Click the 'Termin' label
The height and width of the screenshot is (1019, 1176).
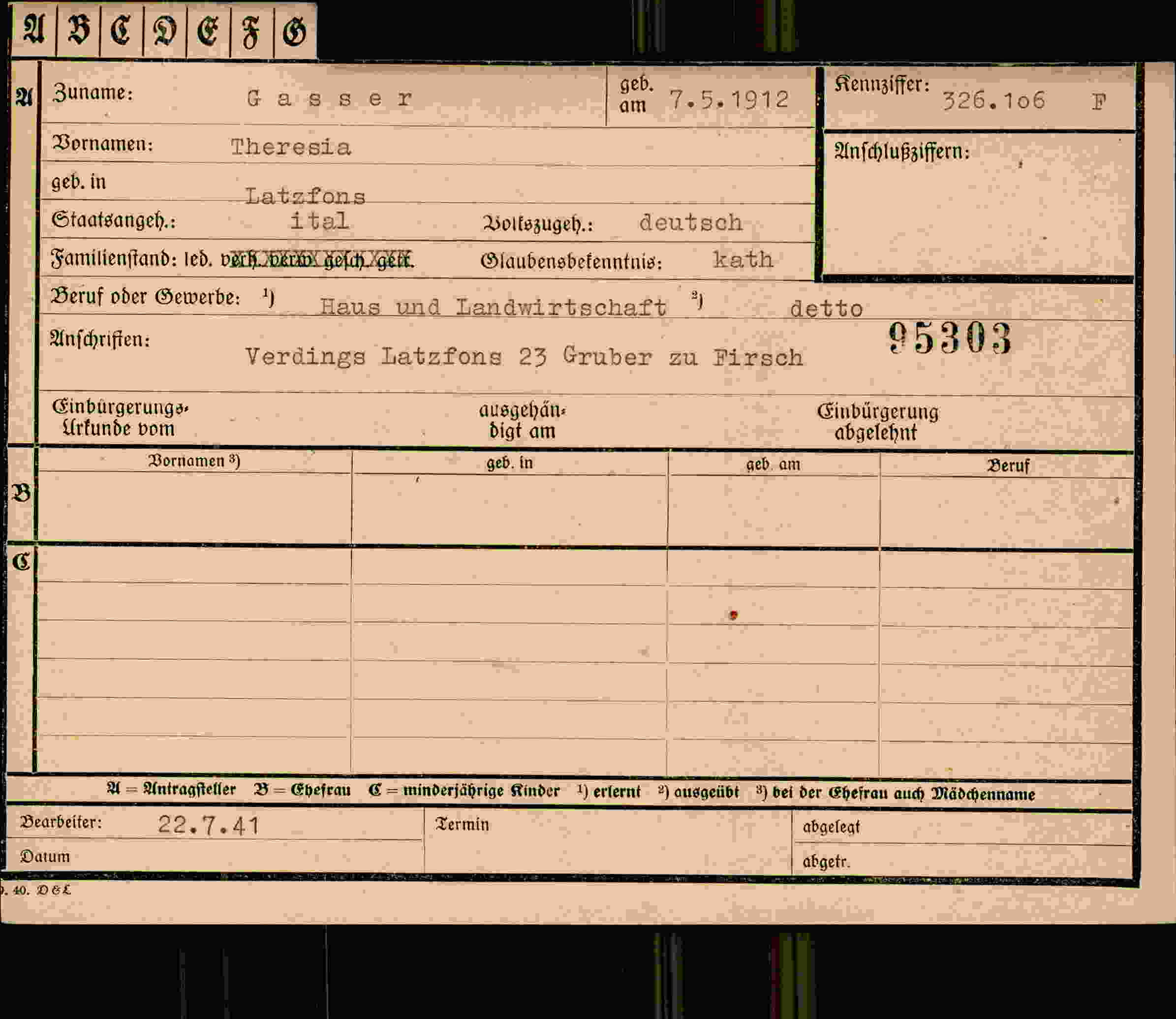(463, 824)
